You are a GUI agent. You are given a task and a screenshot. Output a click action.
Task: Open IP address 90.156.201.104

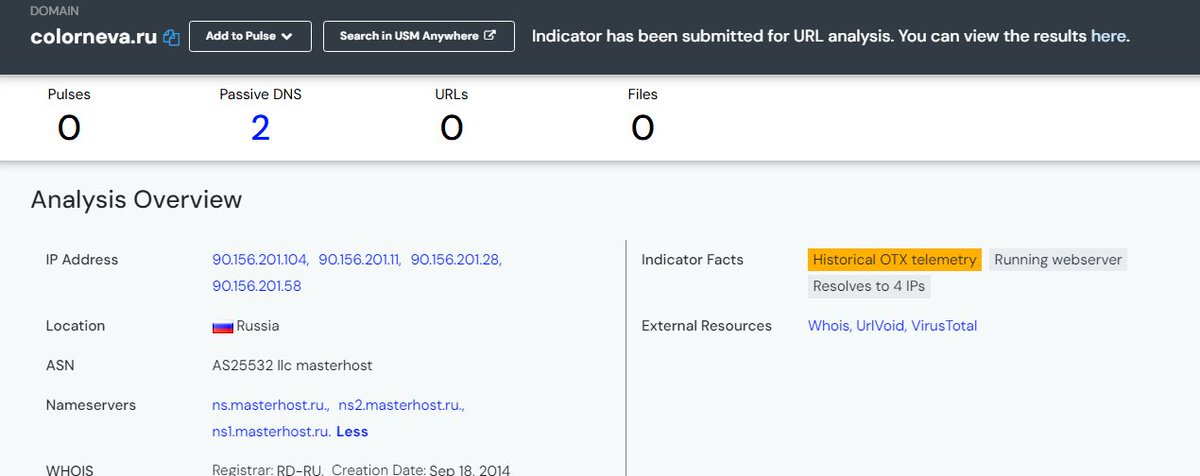(260, 259)
